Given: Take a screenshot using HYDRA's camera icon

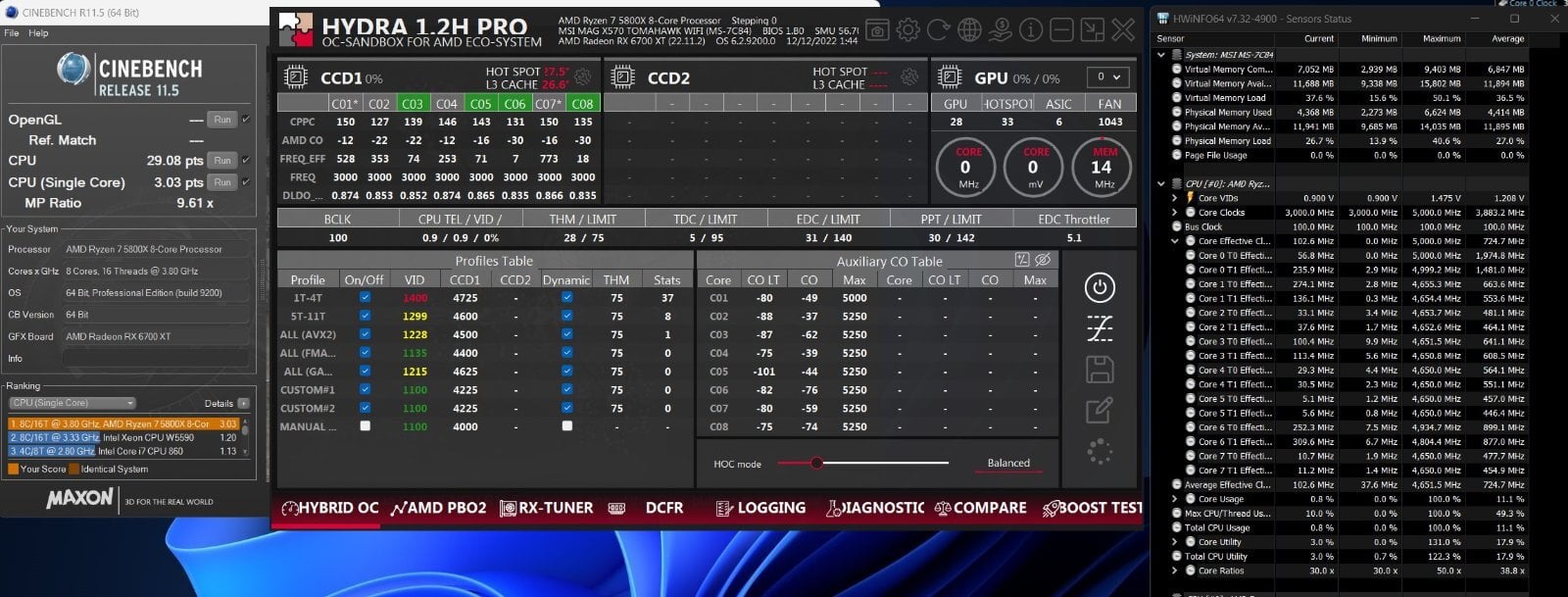Looking at the screenshot, I should (x=878, y=30).
